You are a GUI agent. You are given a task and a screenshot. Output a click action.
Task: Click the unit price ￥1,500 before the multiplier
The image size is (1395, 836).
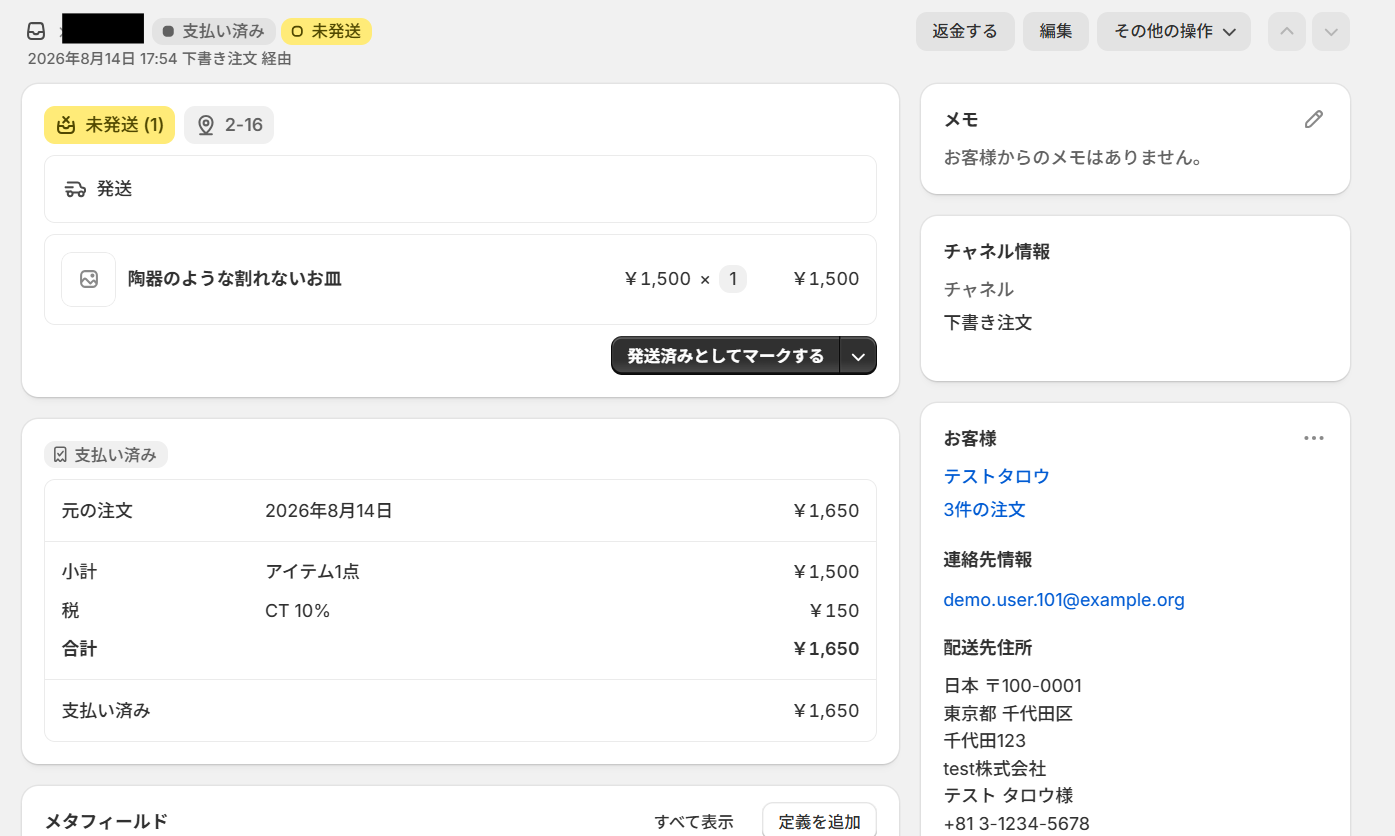point(656,279)
